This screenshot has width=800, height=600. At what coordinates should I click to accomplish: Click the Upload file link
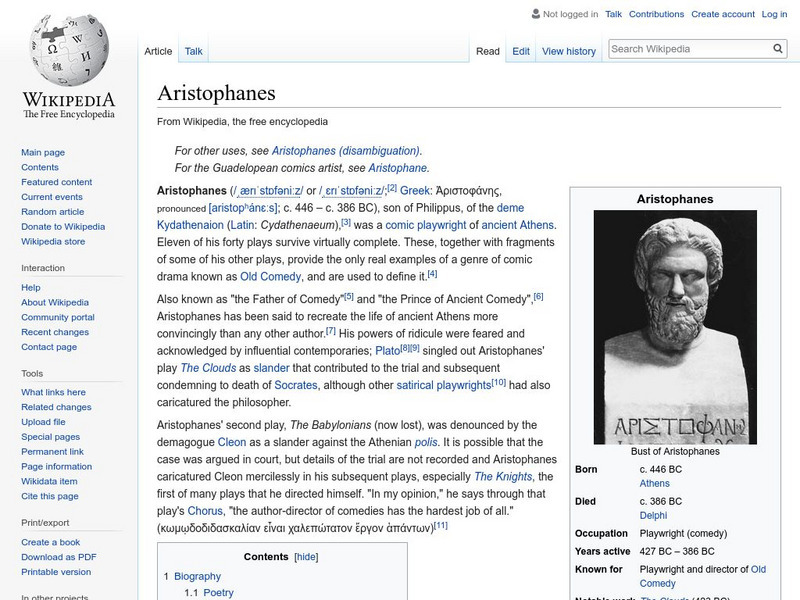[x=43, y=421]
